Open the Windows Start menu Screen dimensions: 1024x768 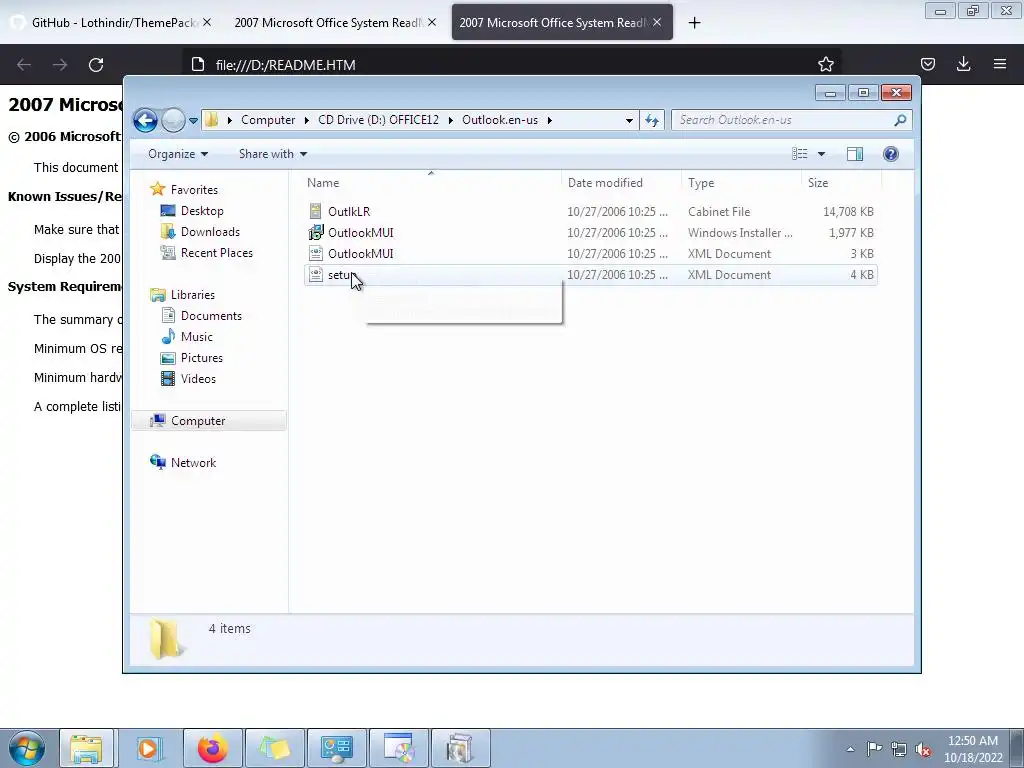27,748
